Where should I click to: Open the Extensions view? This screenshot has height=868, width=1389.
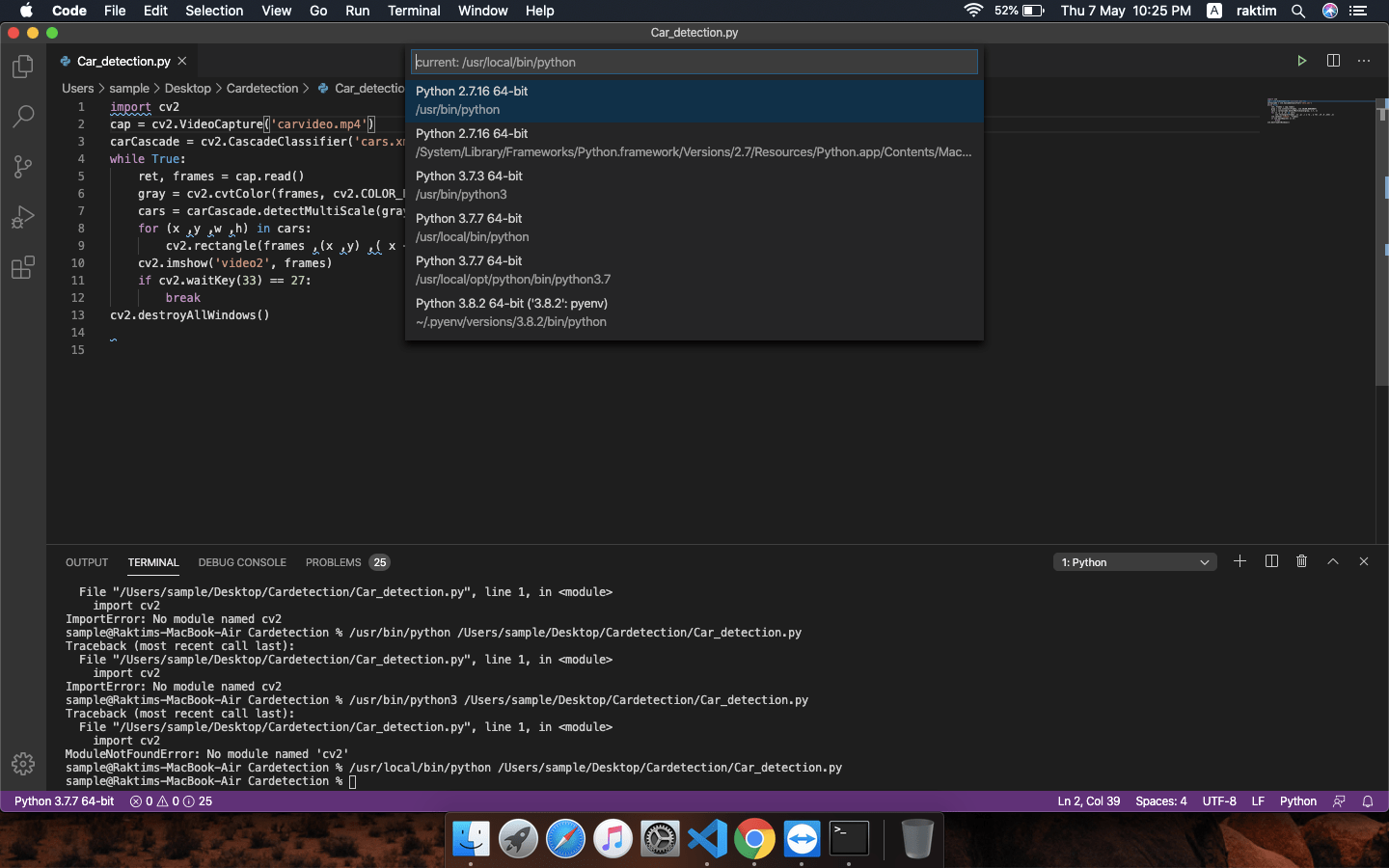point(23,268)
